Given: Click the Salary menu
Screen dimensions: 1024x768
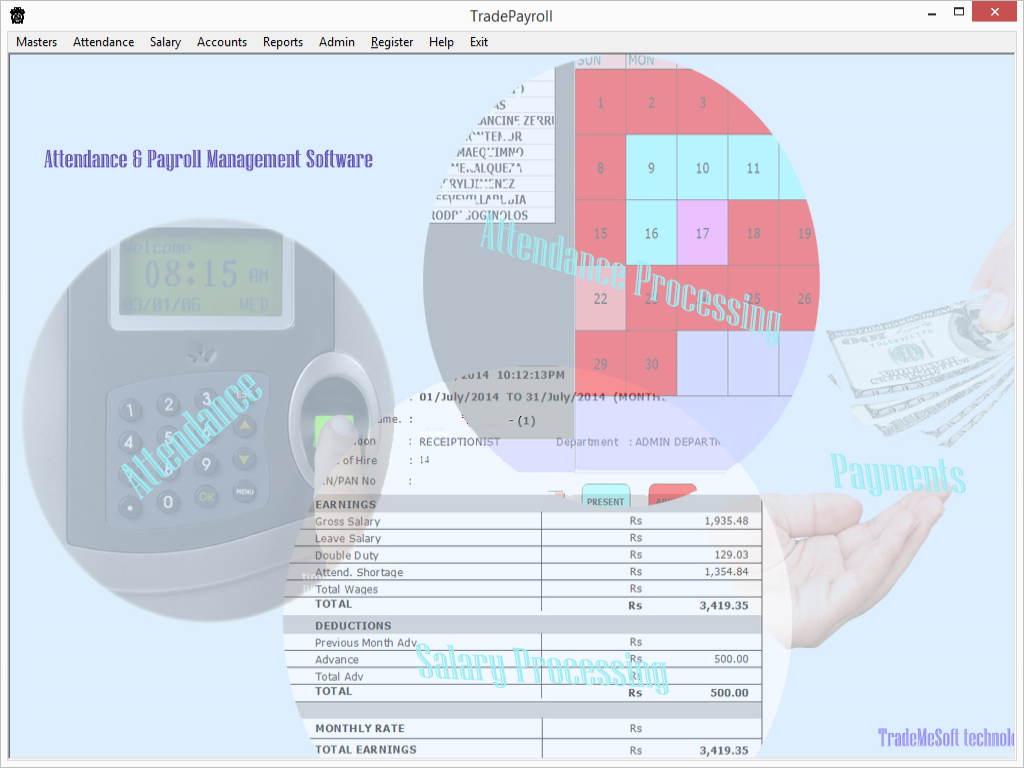Looking at the screenshot, I should pyautogui.click(x=165, y=42).
